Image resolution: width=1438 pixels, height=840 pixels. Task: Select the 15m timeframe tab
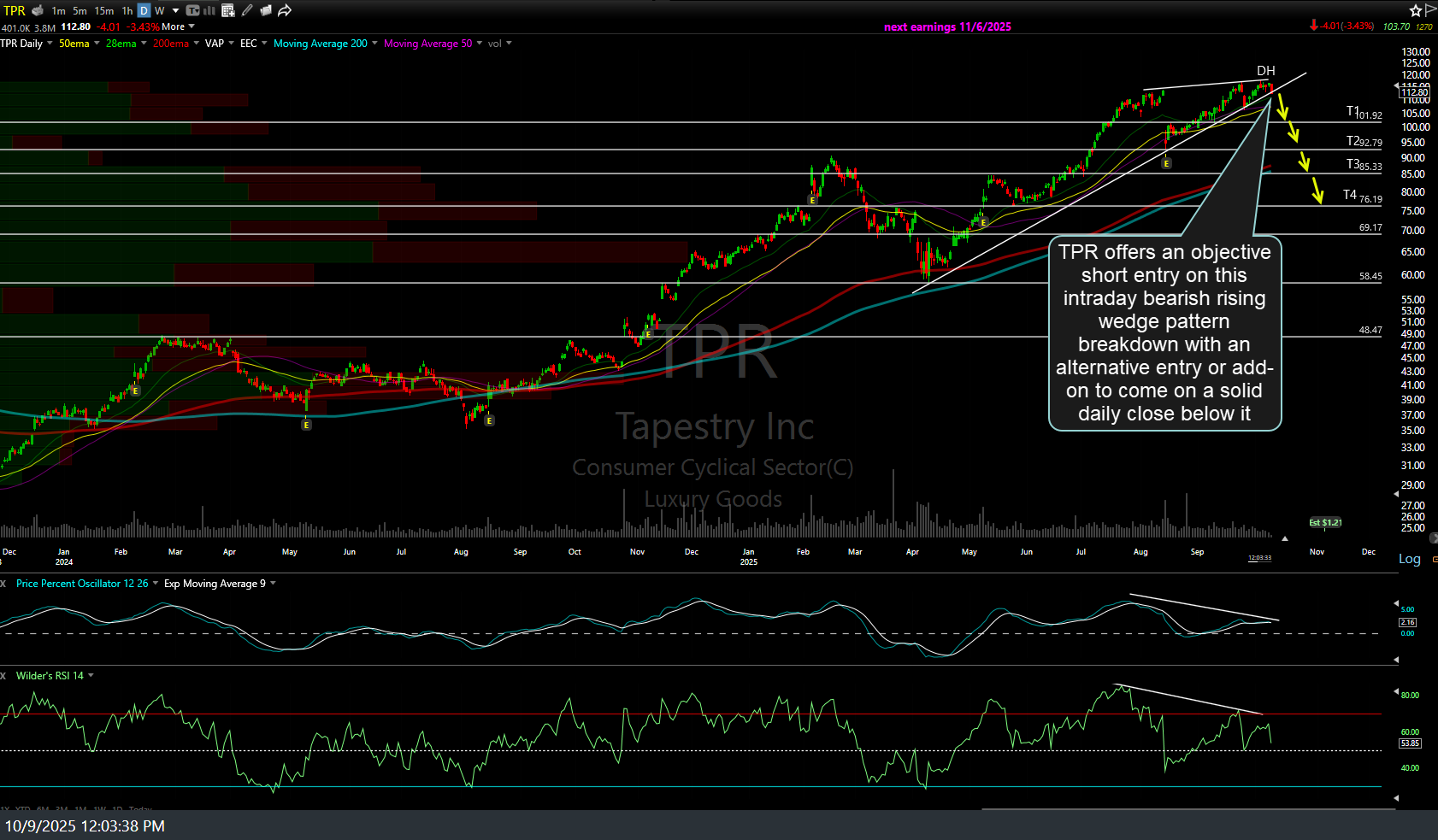tap(103, 10)
